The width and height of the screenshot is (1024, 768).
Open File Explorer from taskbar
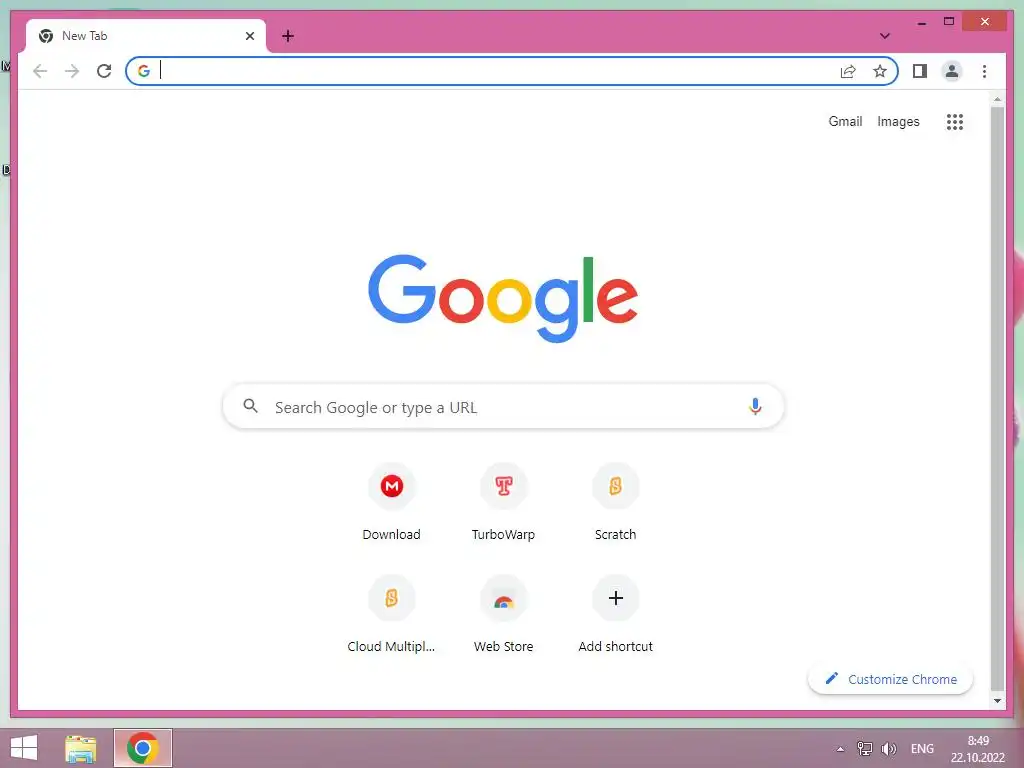(x=80, y=748)
